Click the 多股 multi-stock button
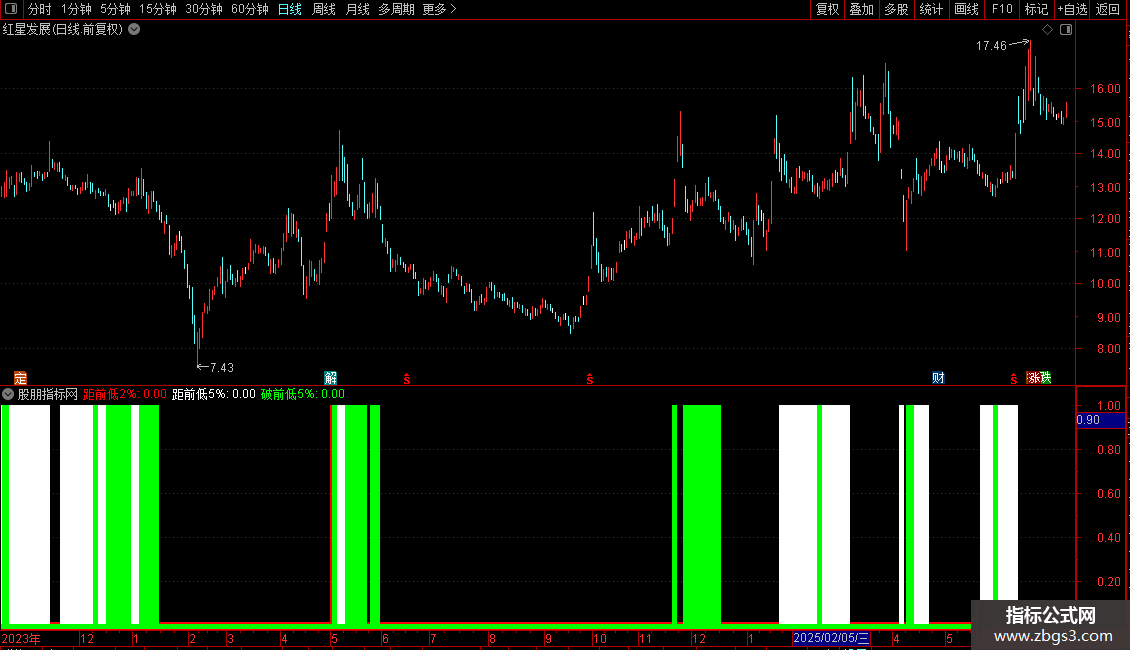Screen dimensions: 1130x650 tap(896, 9)
